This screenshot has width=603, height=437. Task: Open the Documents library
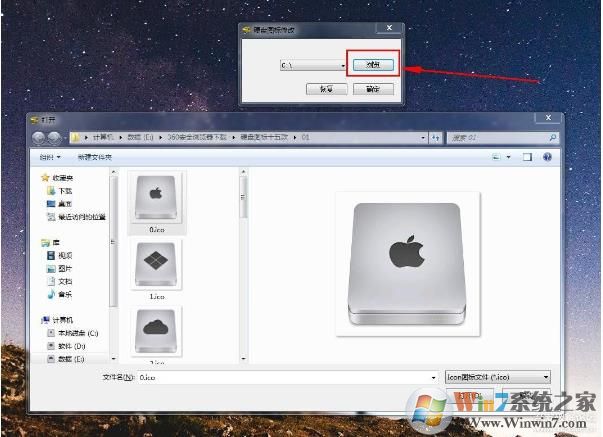(x=59, y=282)
